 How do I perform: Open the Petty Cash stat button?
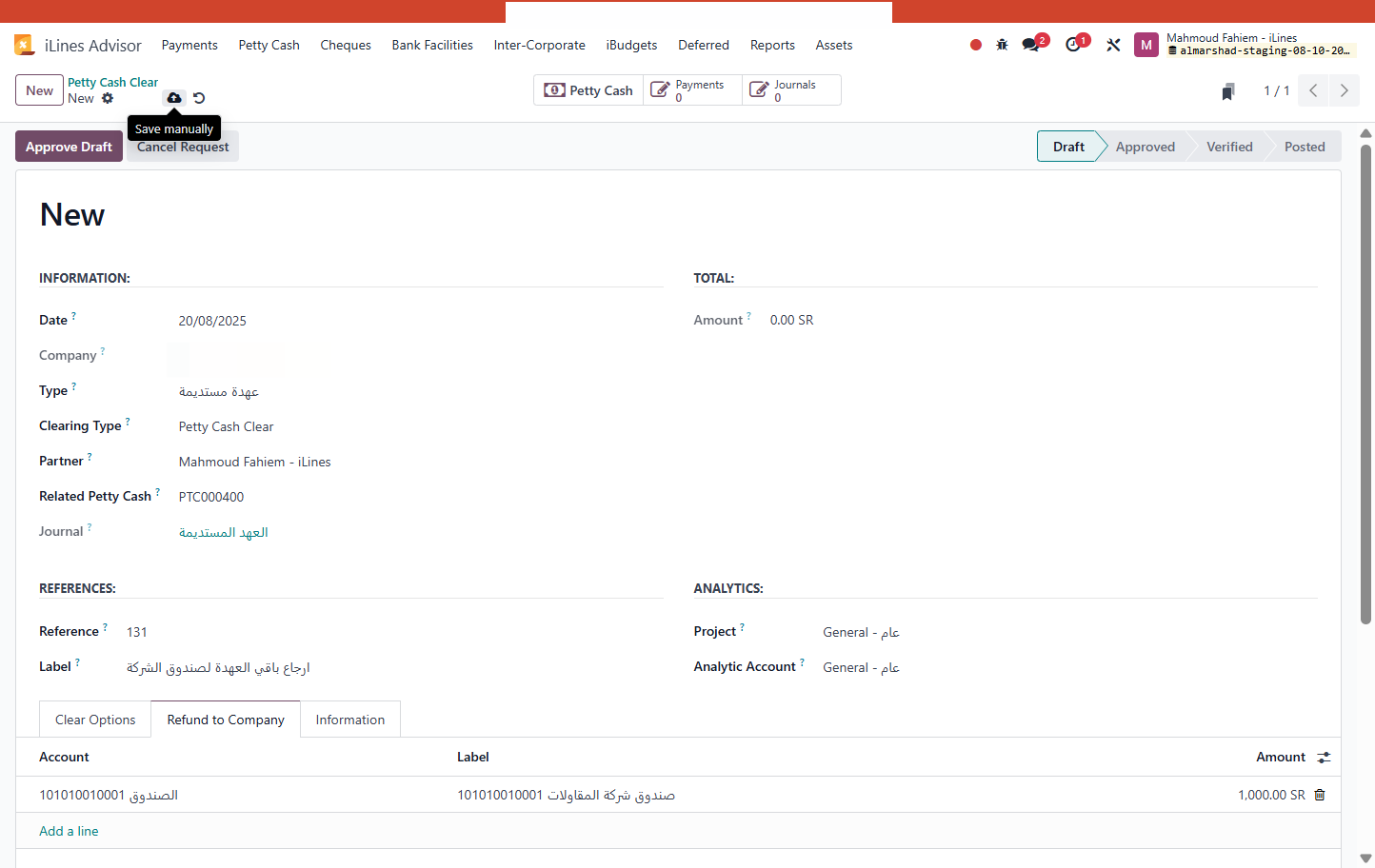(588, 90)
